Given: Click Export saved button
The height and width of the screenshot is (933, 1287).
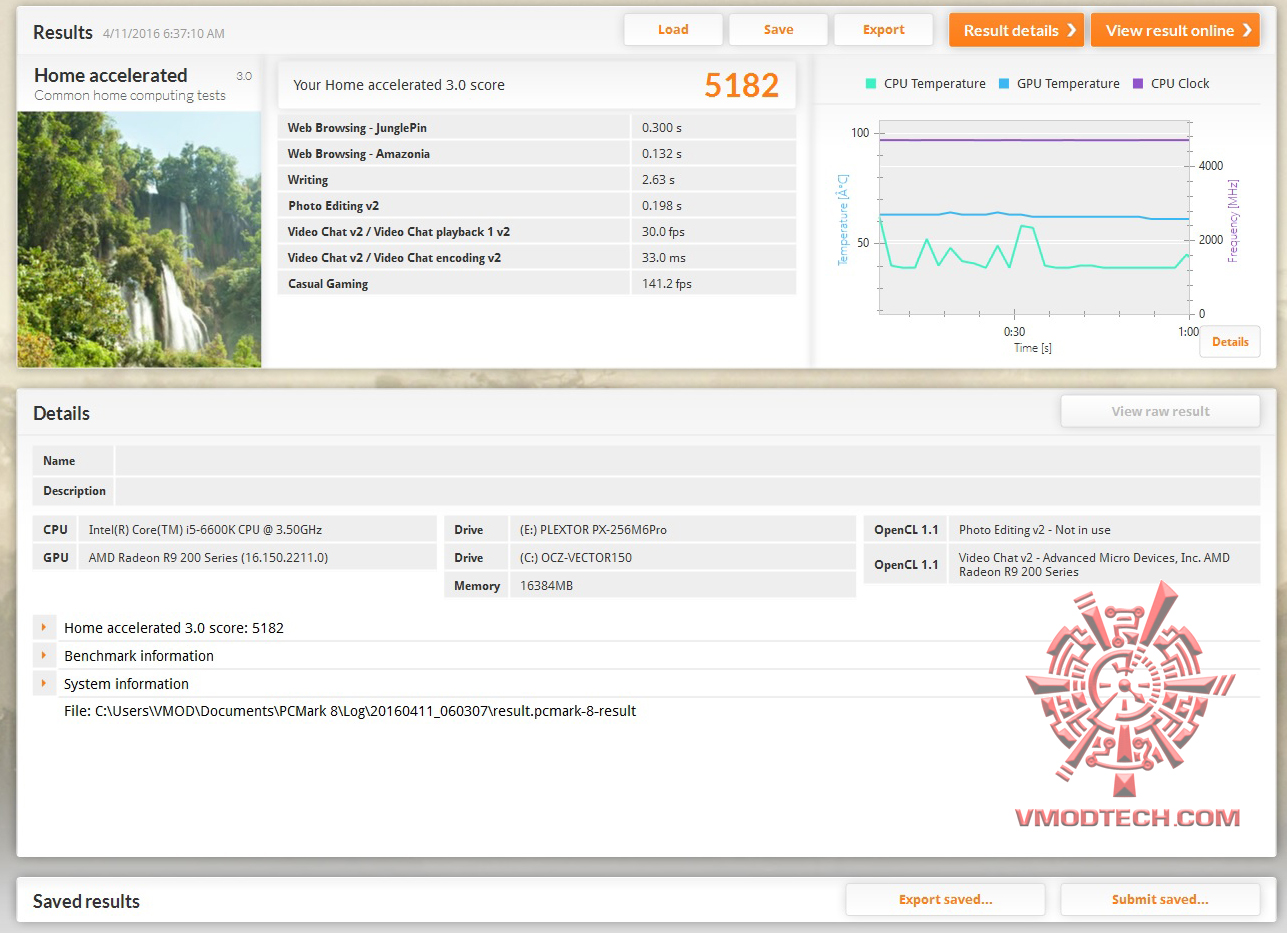Looking at the screenshot, I should point(945,899).
